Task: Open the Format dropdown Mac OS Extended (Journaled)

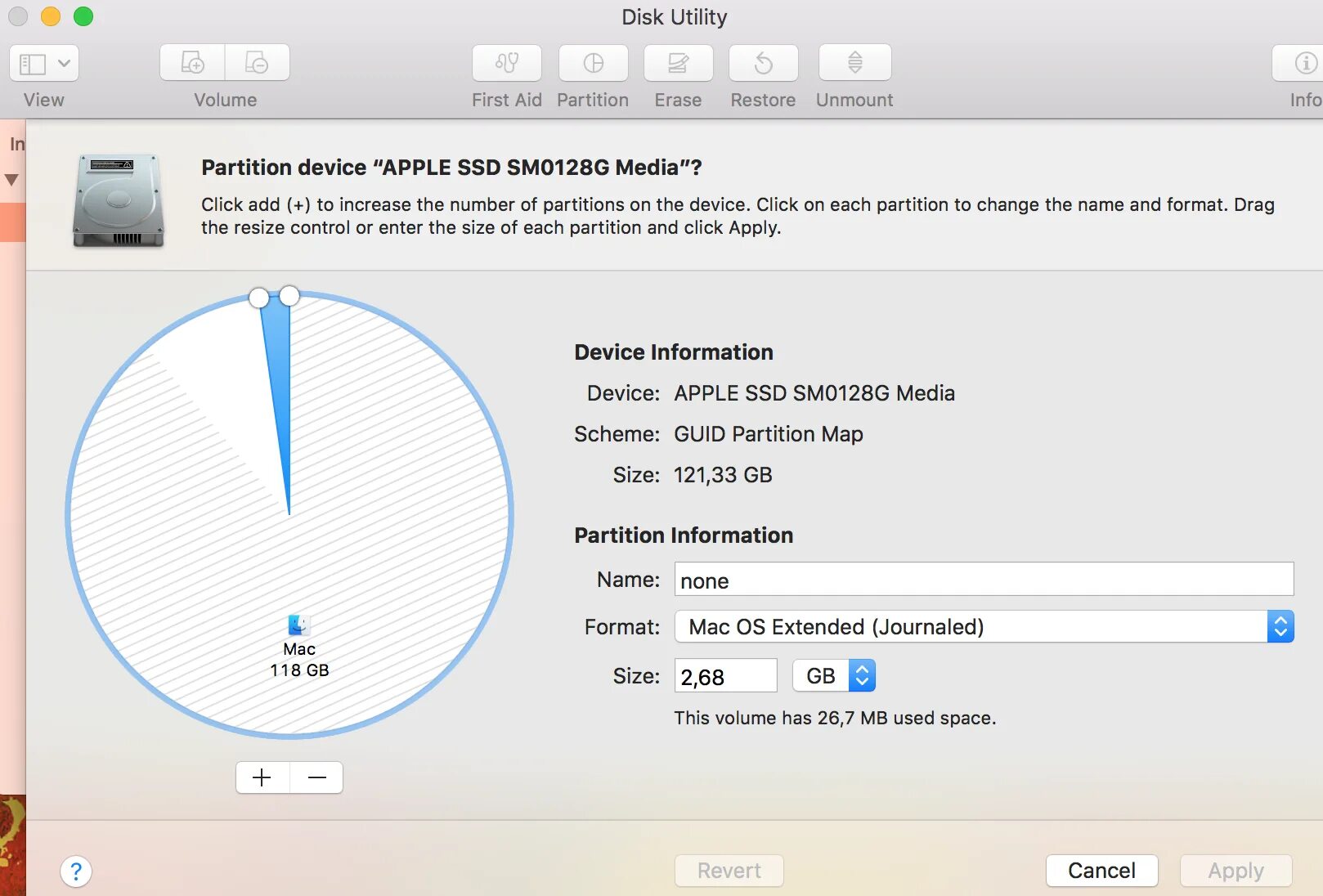Action: [x=984, y=627]
